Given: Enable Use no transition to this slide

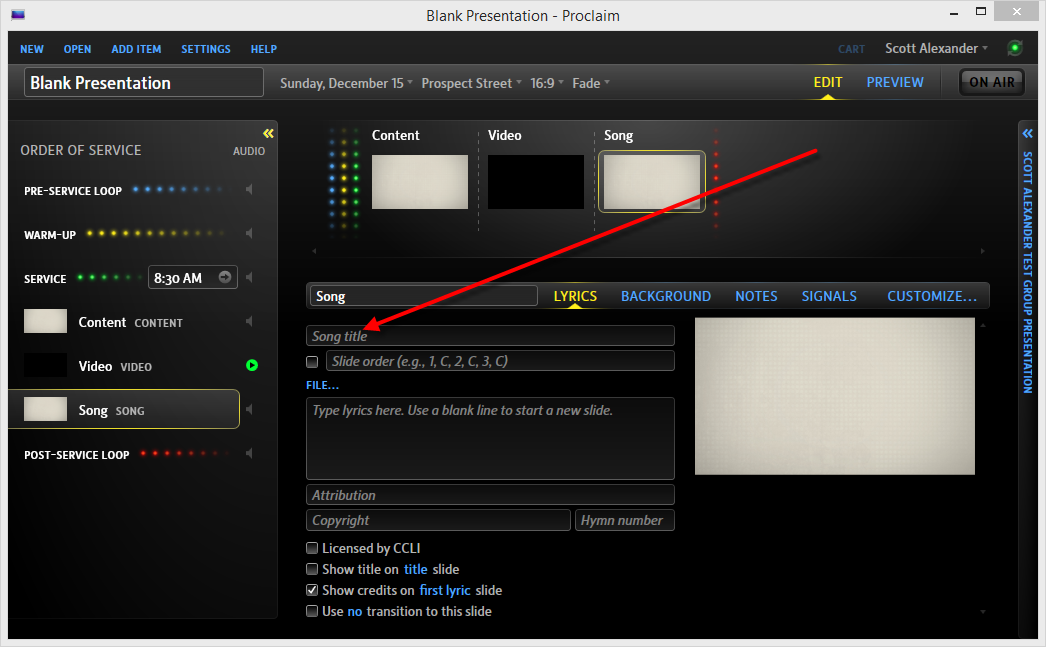Looking at the screenshot, I should 312,612.
